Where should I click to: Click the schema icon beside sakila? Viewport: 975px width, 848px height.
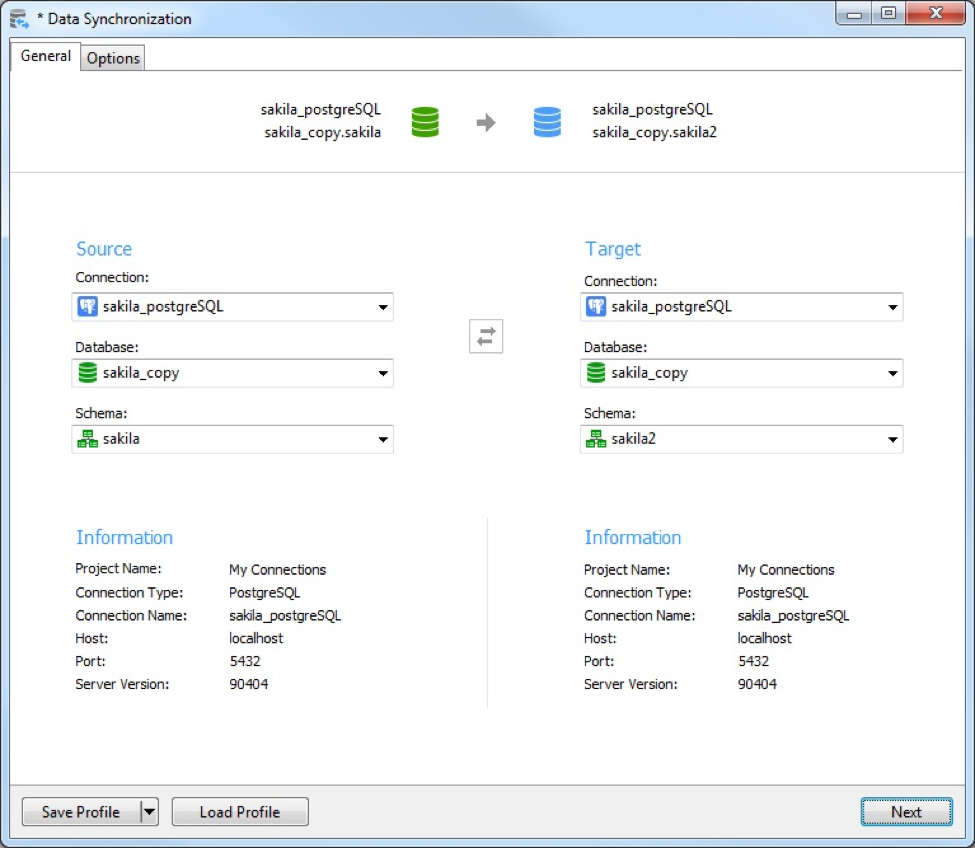tap(88, 439)
